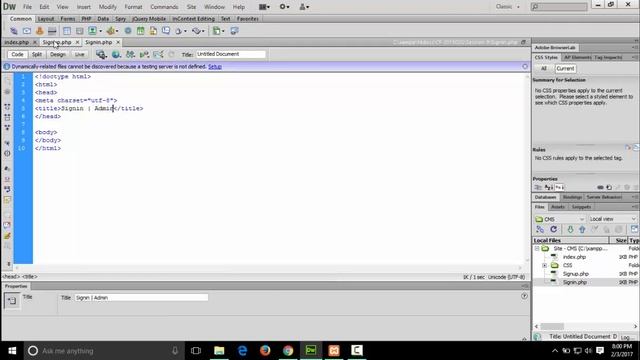640x360 pixels.
Task: Click the Insert Div Tag icon
Action: pyautogui.click(x=80, y=31)
